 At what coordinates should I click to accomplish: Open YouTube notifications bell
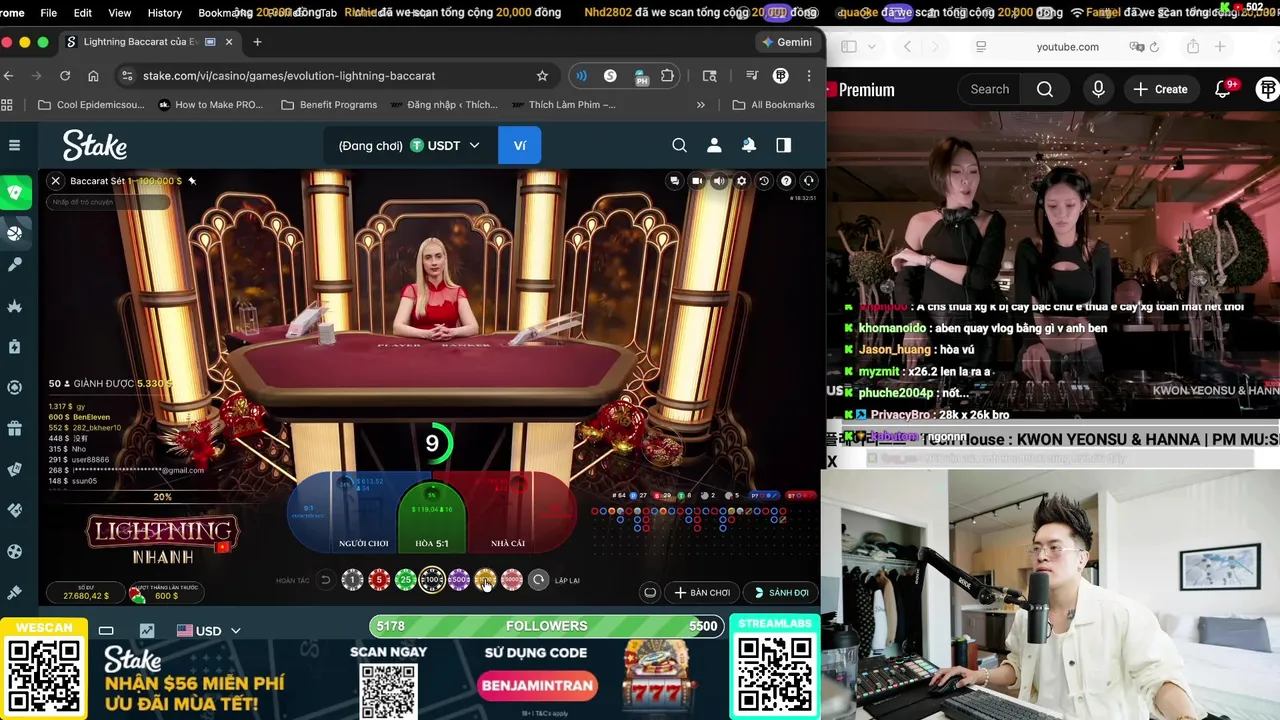tap(1222, 89)
